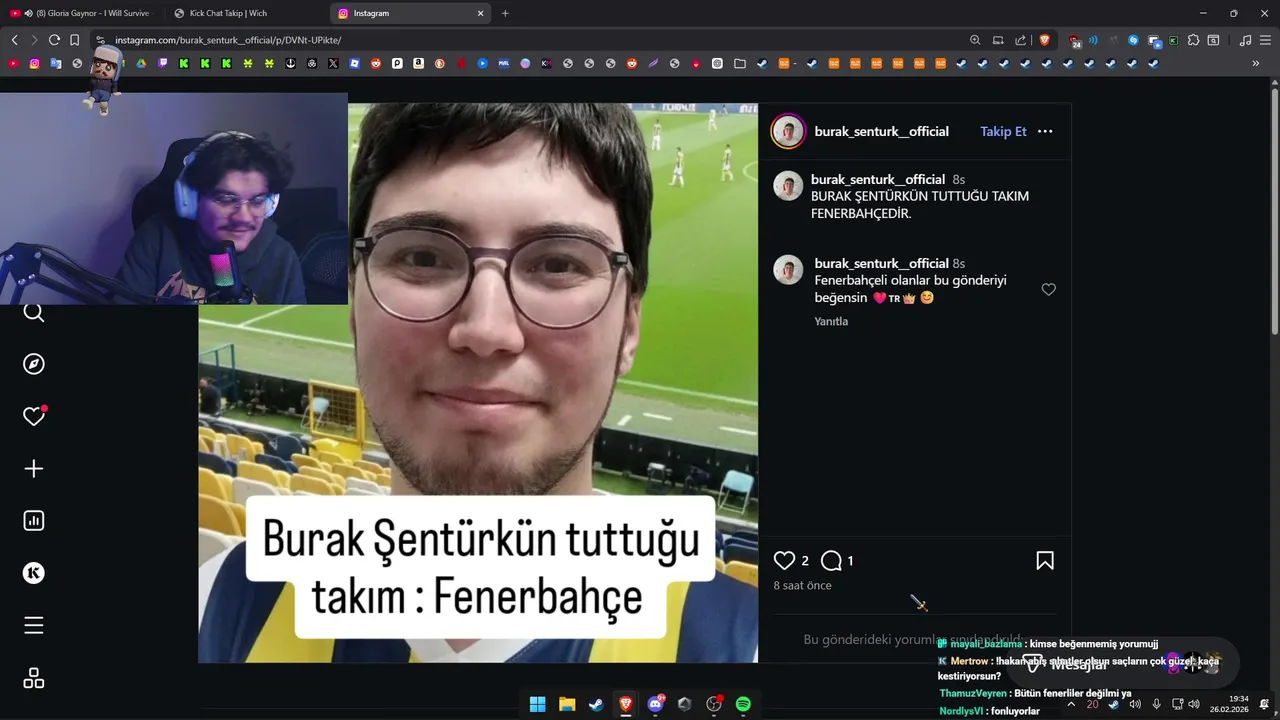The image size is (1280, 720).
Task: Open Instagram notifications heart icon
Action: click(x=34, y=416)
